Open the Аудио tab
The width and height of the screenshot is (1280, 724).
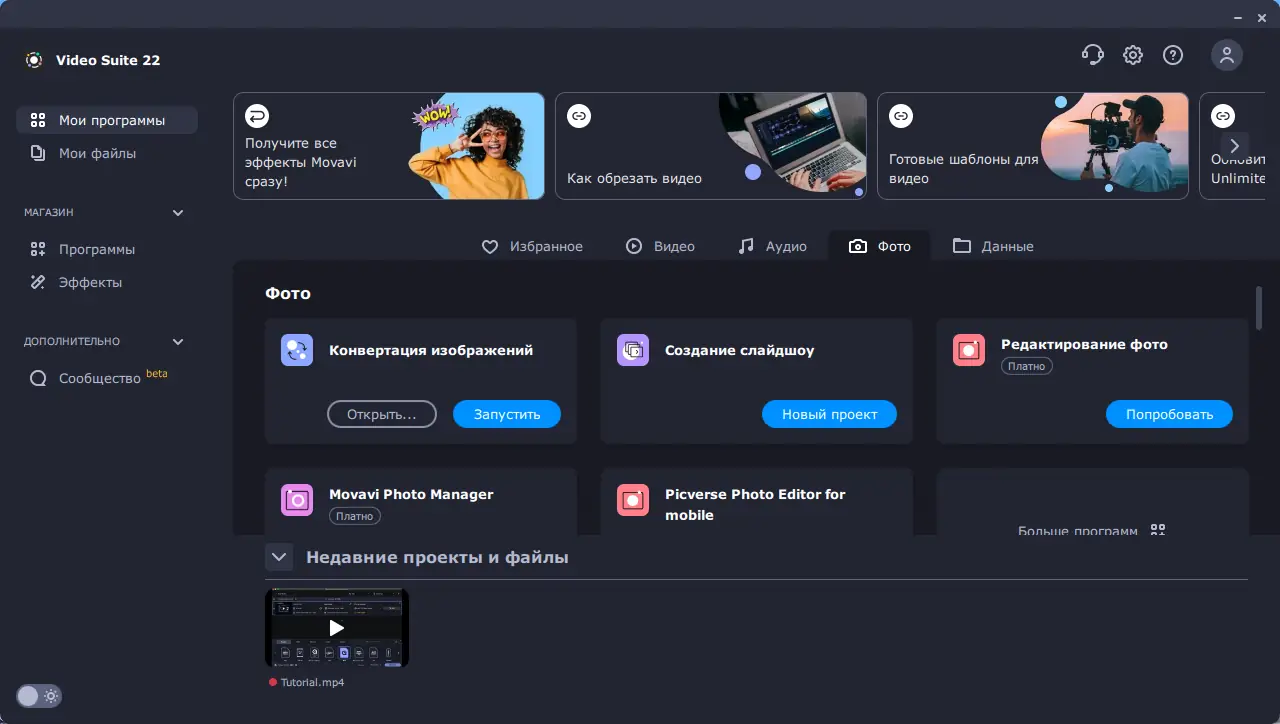tap(772, 246)
